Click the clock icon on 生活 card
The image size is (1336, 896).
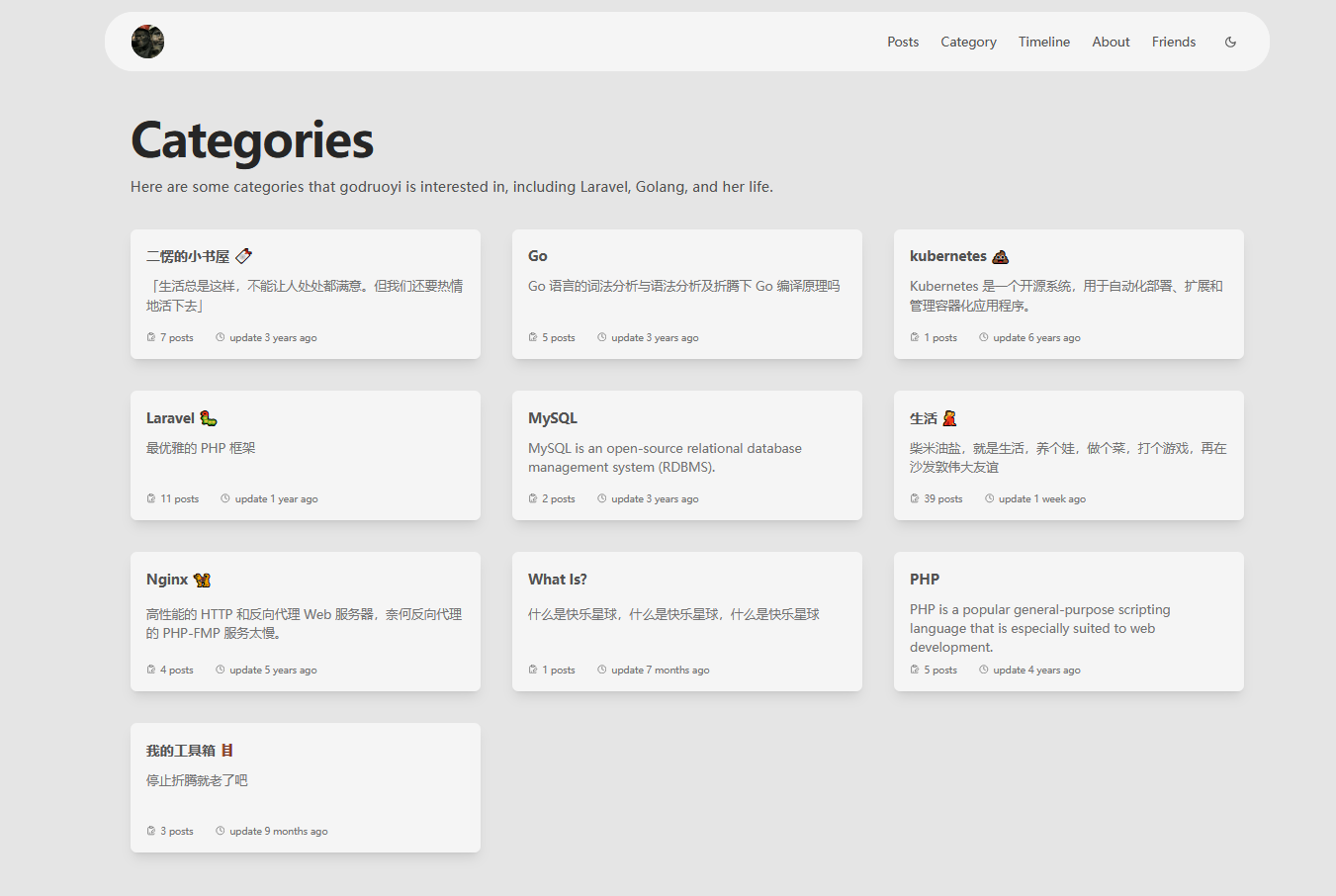[x=988, y=497]
